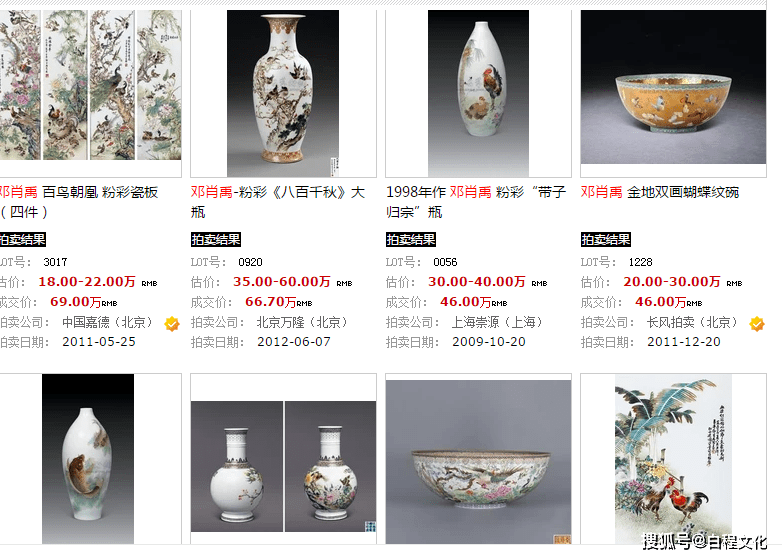Open the 邓肖禹 百鸟朝凤 粉彩瓷板 title link

point(79,202)
